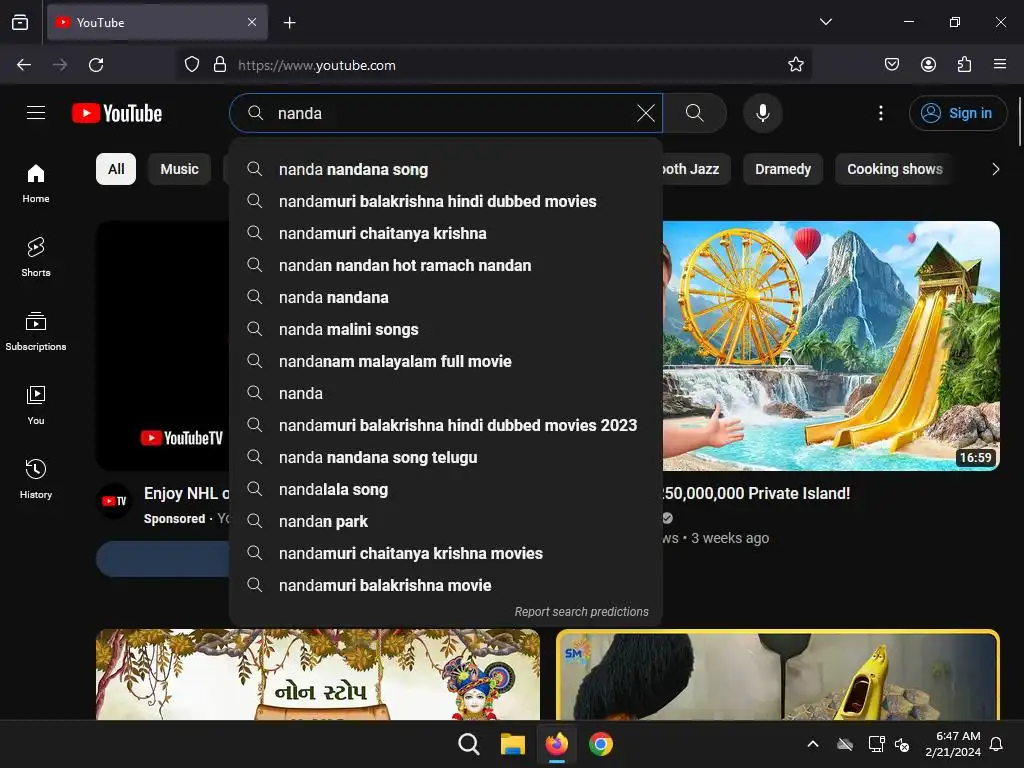This screenshot has width=1024, height=768.
Task: Open the Firefox application menu
Action: (x=1000, y=64)
